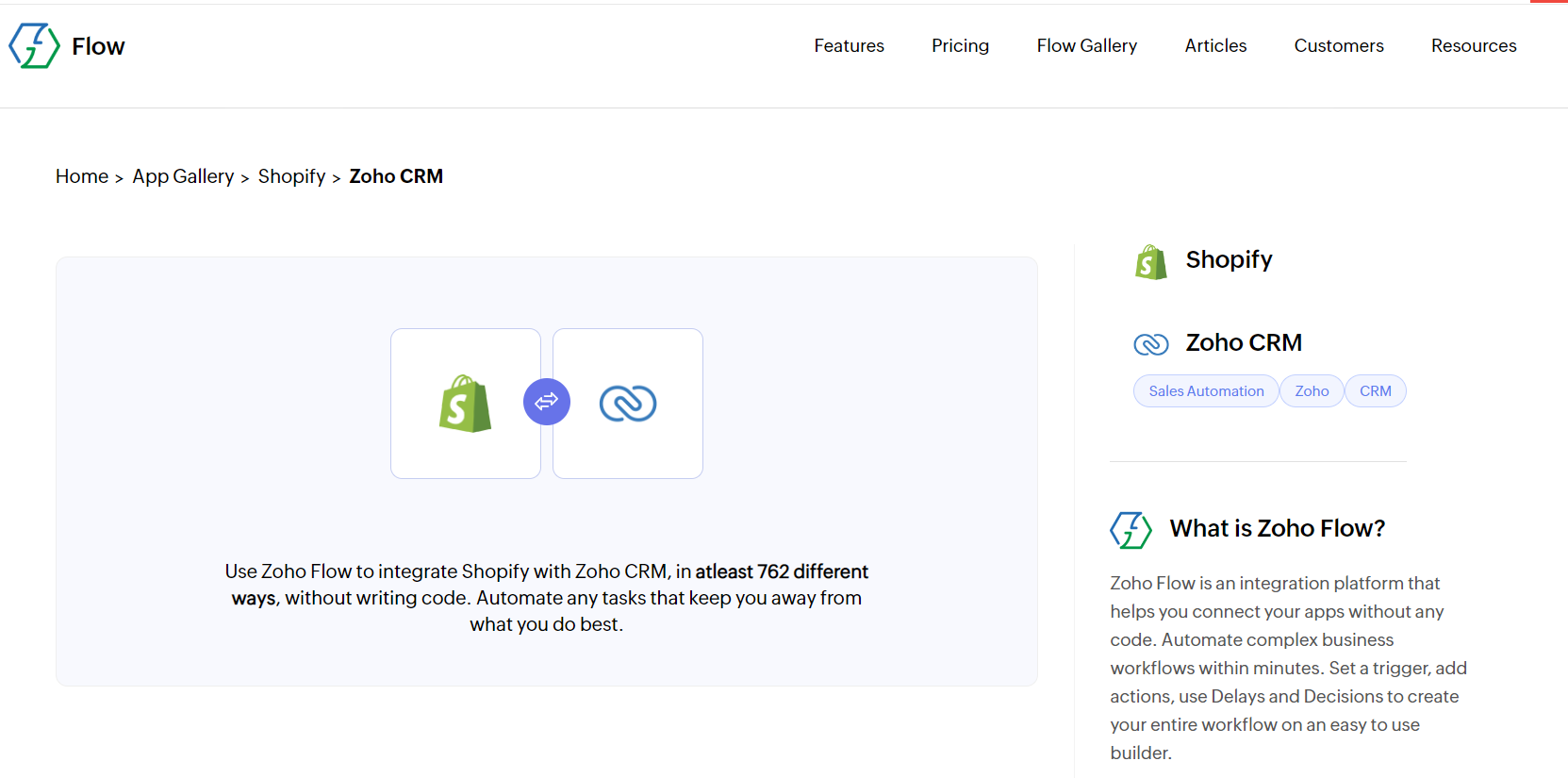Click the 'What is Zoho Flow?' heading

(1277, 528)
